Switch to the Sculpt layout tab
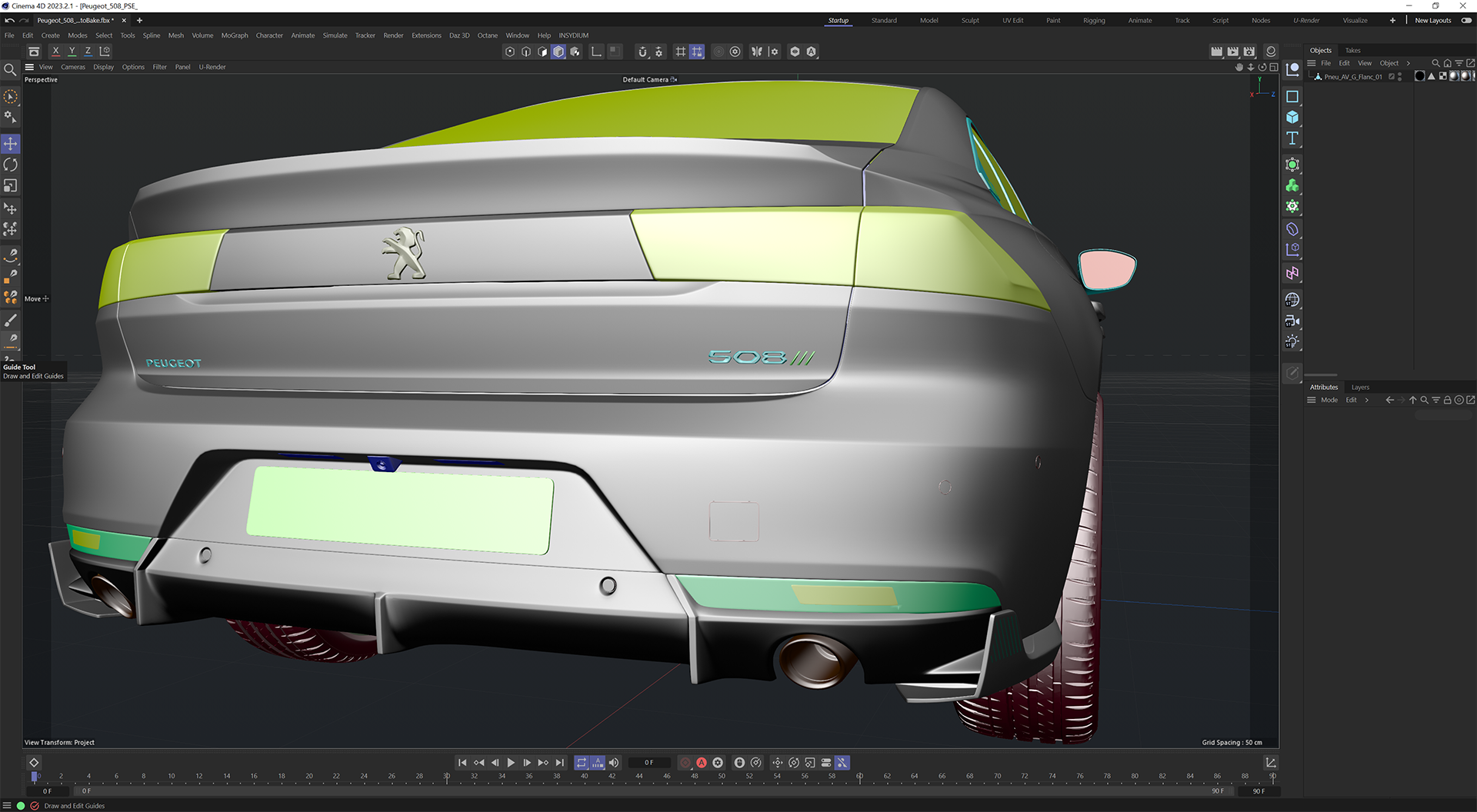The image size is (1477, 812). pos(970,21)
